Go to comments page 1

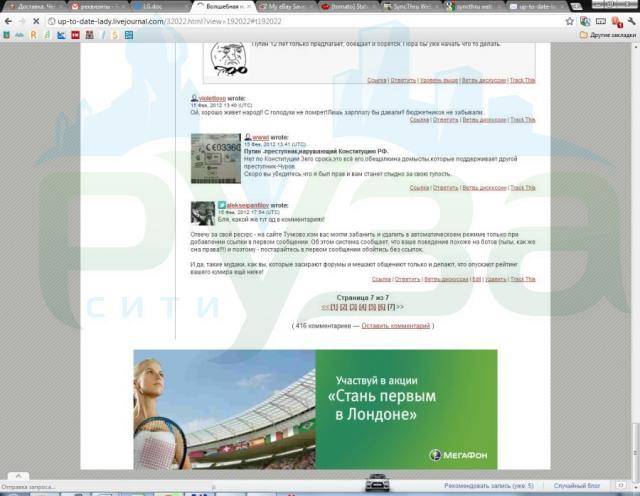(x=334, y=307)
